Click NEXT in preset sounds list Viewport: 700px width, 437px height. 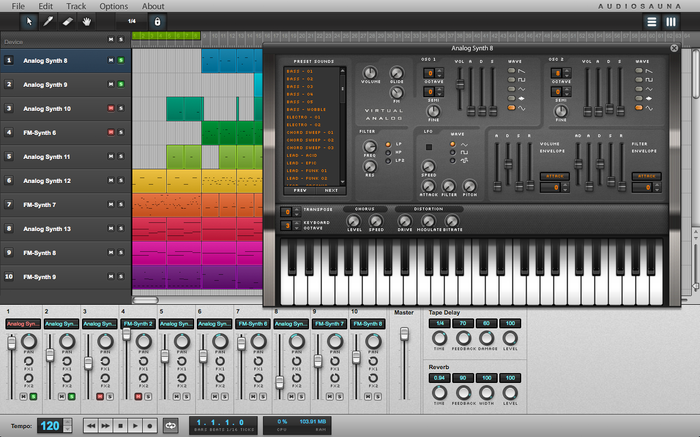click(331, 189)
